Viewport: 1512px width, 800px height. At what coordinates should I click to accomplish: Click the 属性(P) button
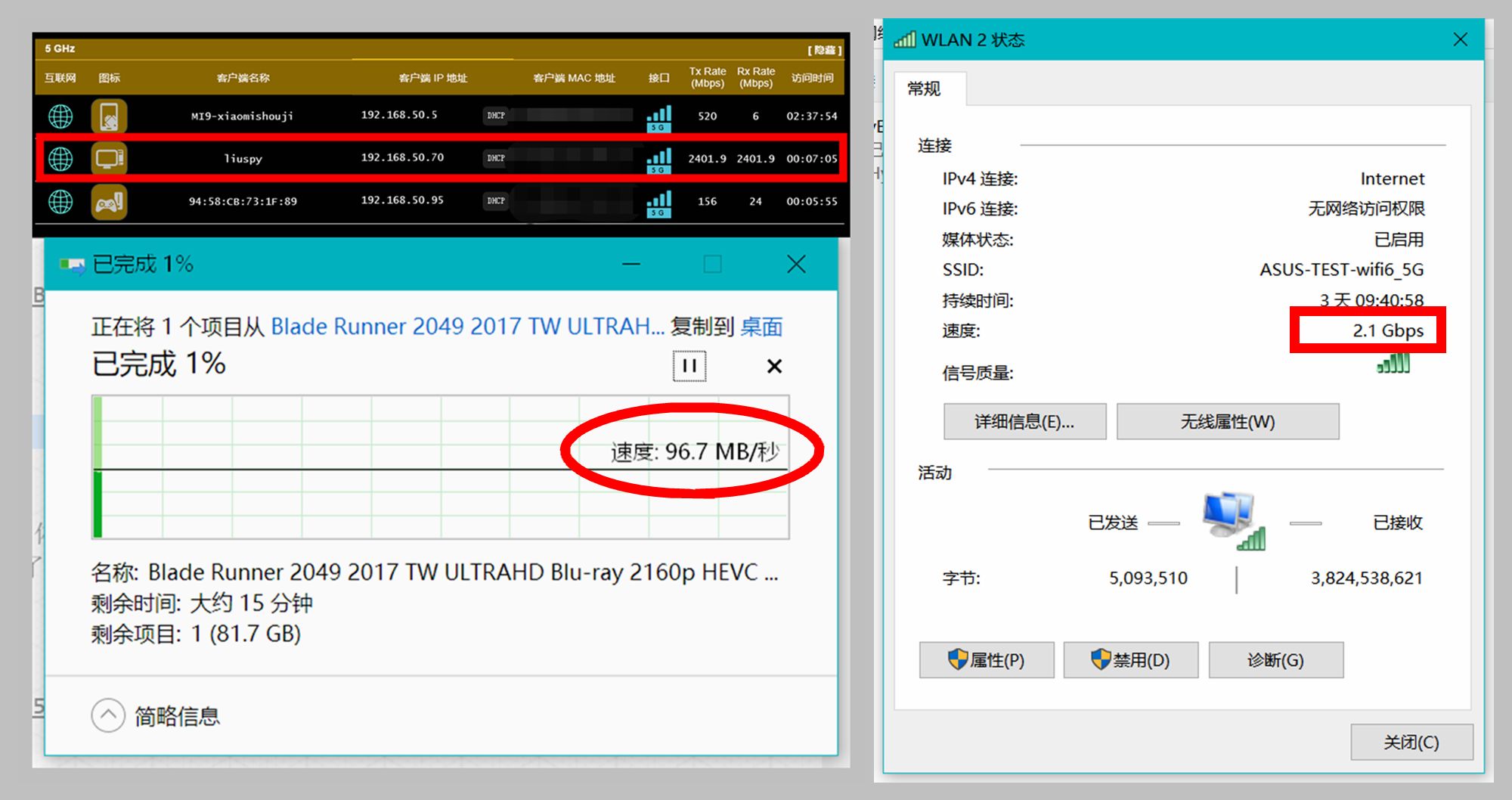(x=987, y=660)
